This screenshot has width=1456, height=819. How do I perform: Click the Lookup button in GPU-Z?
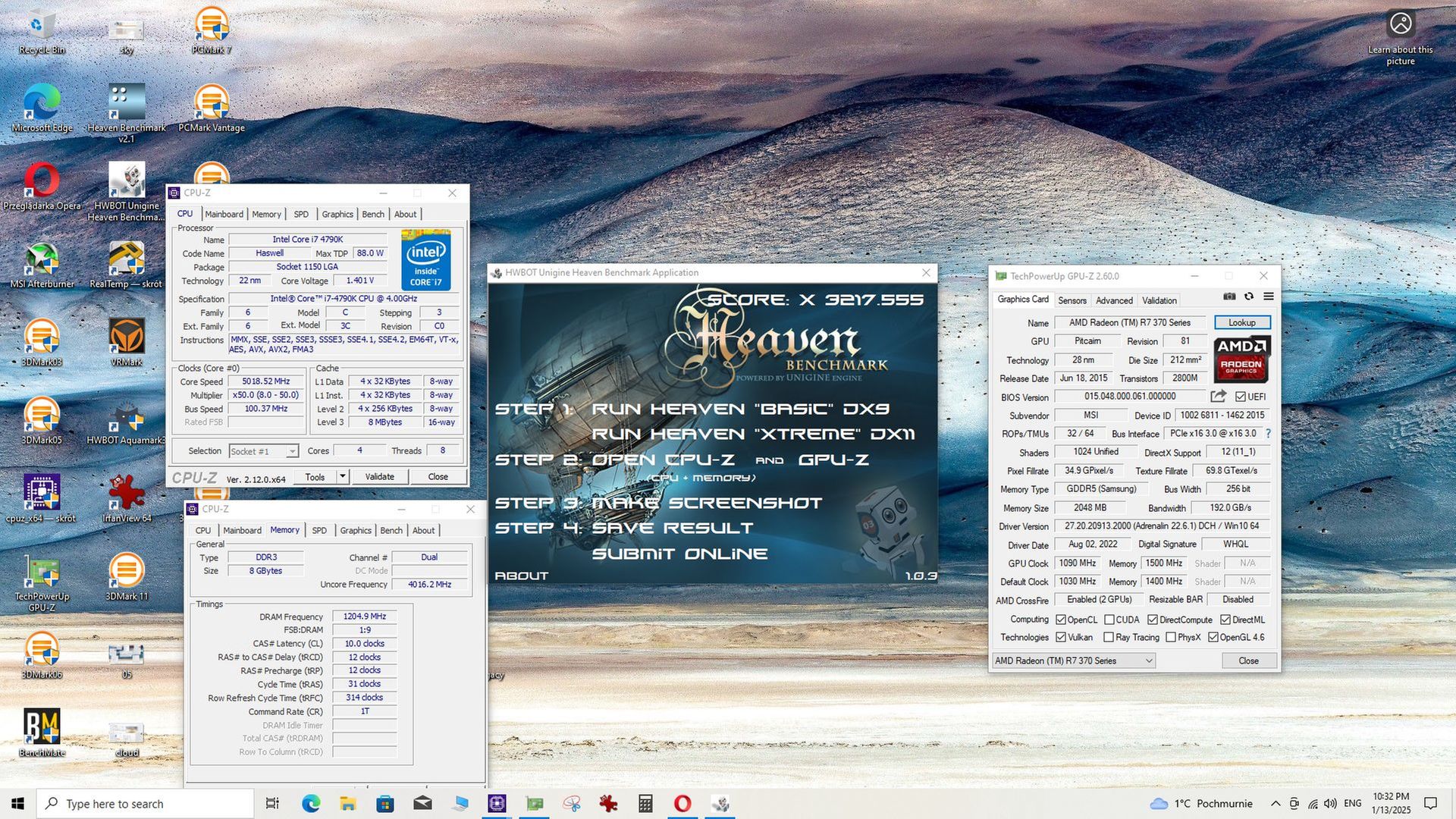[1242, 322]
